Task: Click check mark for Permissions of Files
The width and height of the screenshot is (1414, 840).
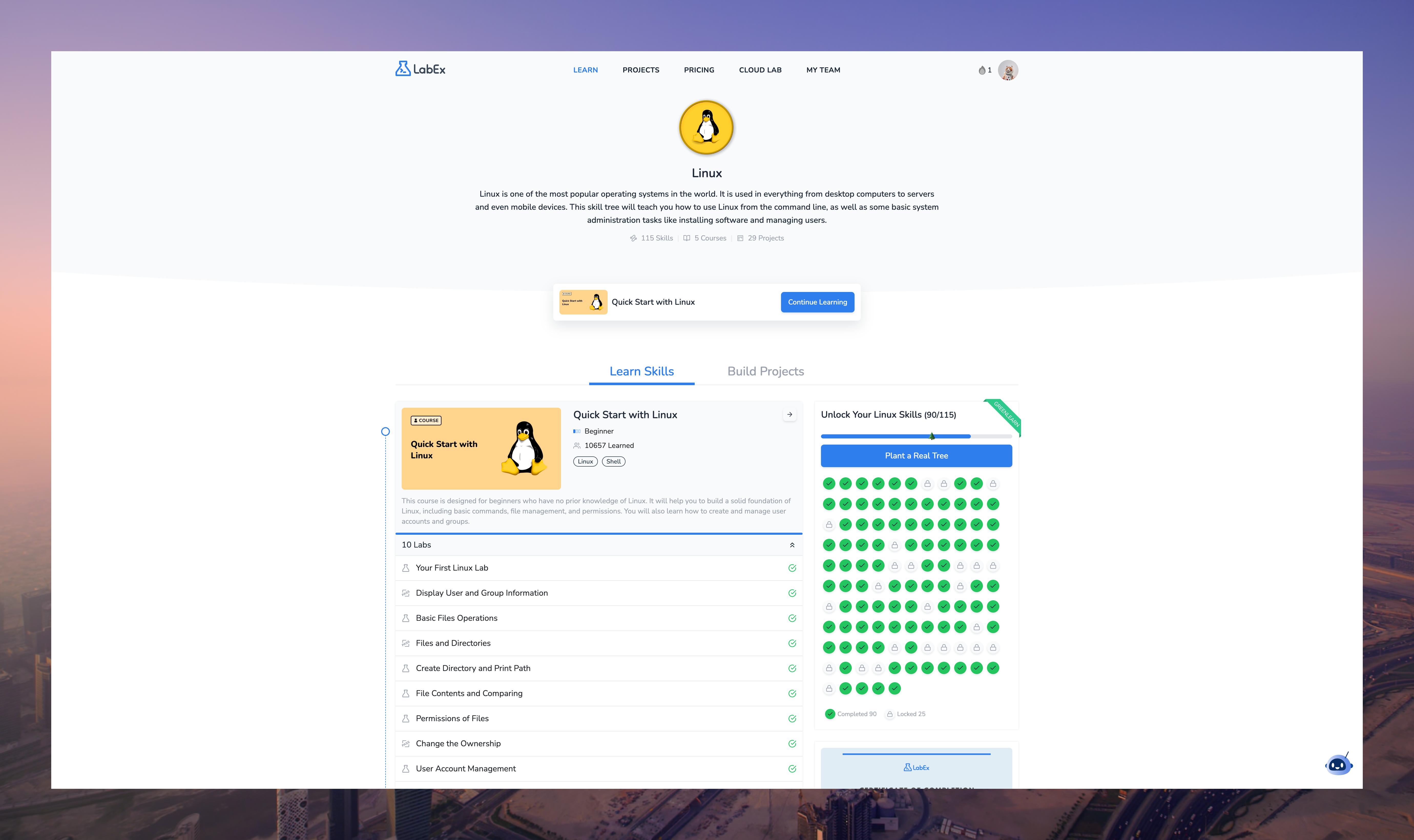Action: (792, 719)
